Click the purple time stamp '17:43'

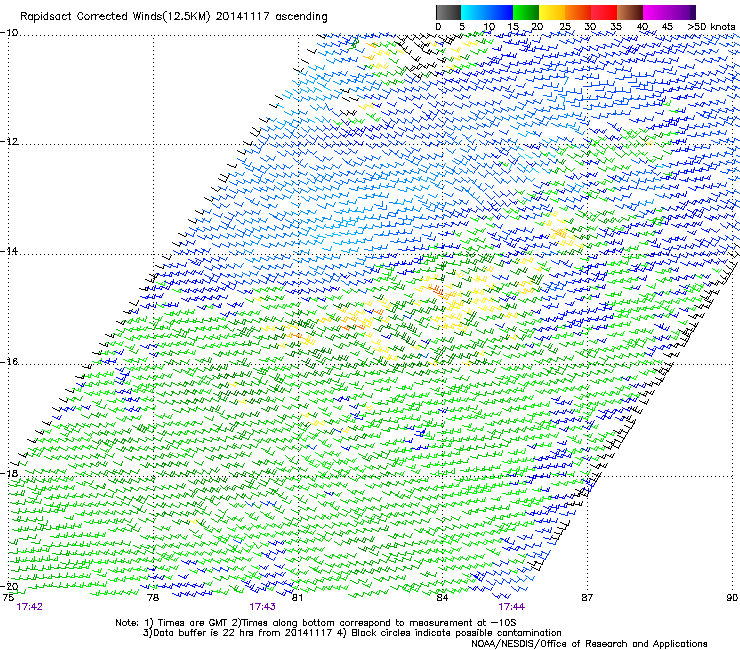point(262,607)
